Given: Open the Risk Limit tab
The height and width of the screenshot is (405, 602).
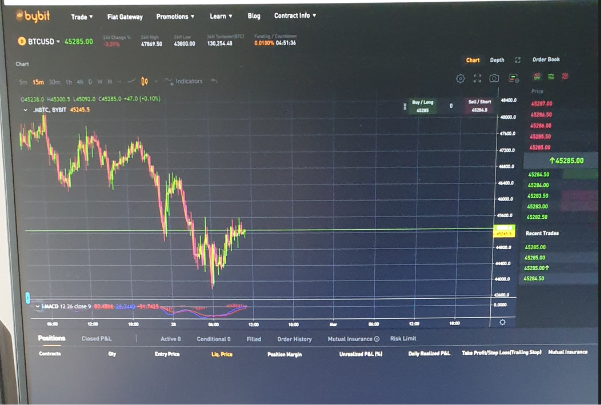Looking at the screenshot, I should pos(403,339).
